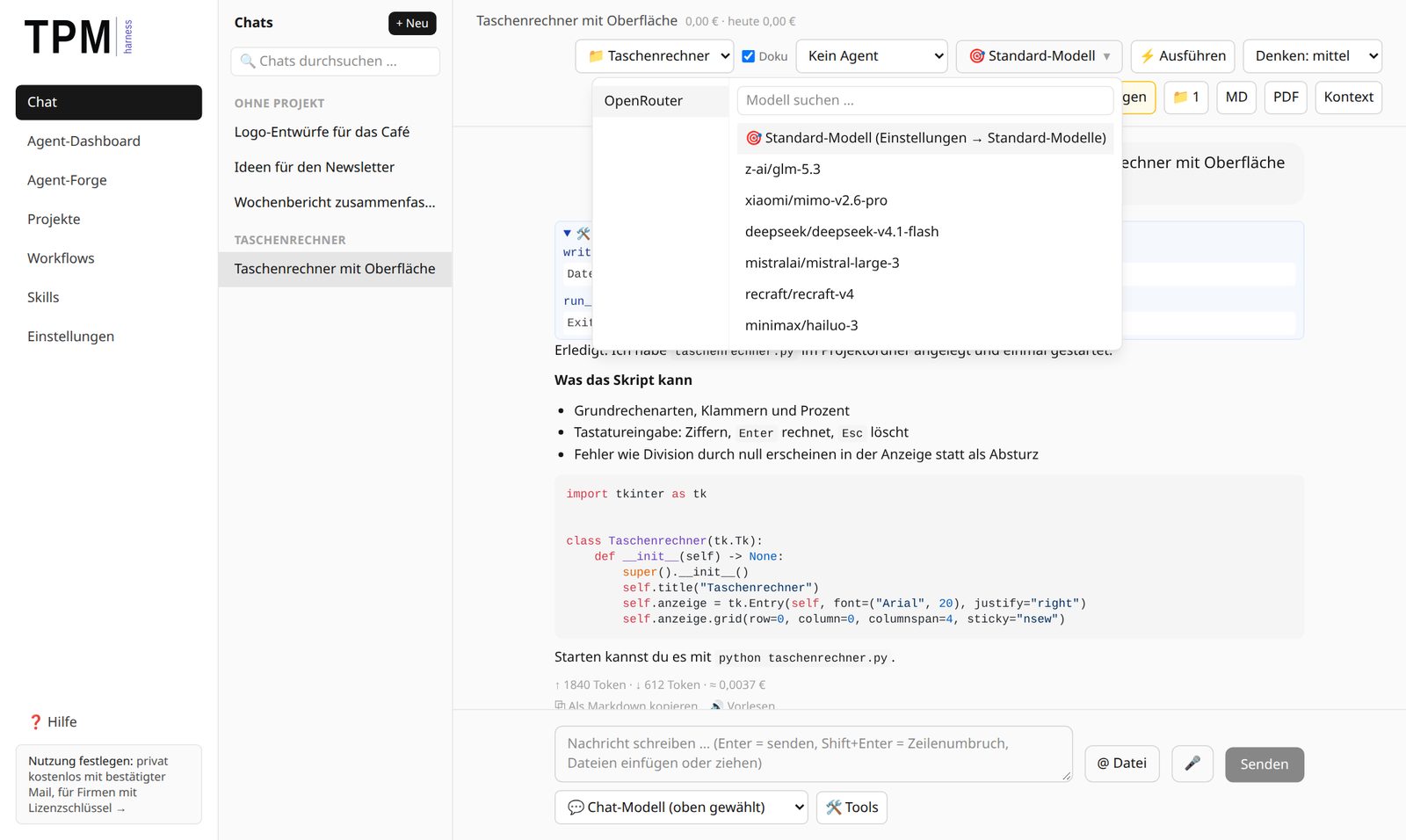The width and height of the screenshot is (1406, 840).
Task: Click the speaker icon beside Vorlesen
Action: tap(717, 706)
